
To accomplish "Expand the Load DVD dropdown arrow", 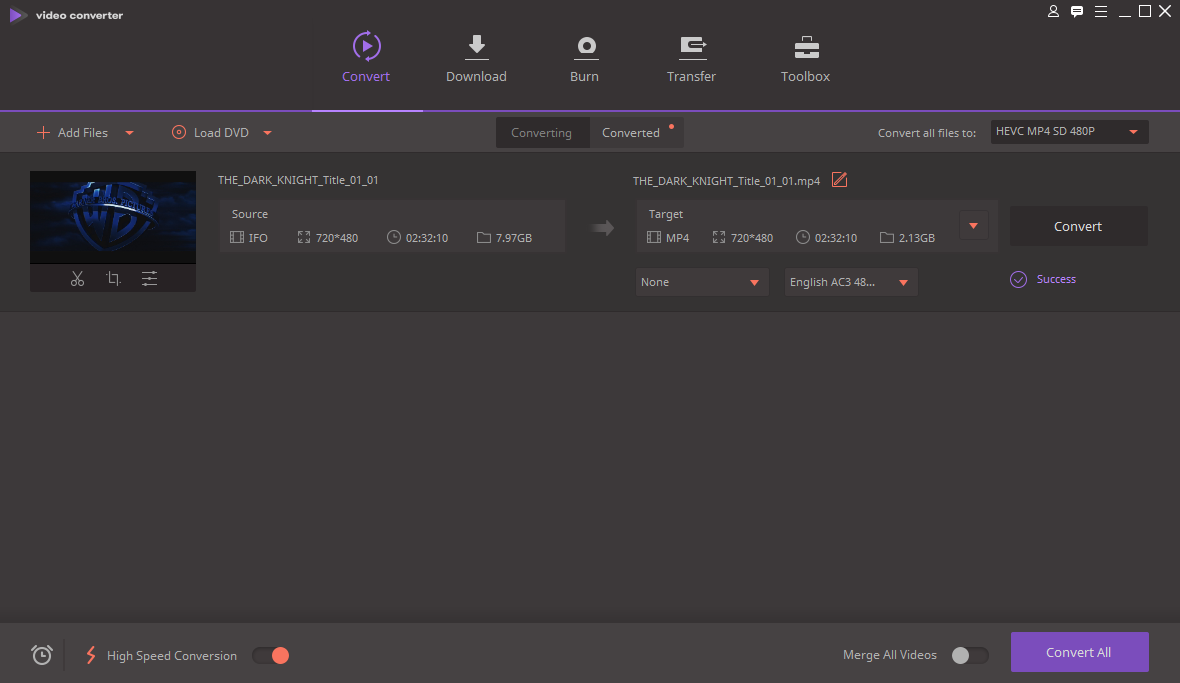I will pyautogui.click(x=267, y=133).
